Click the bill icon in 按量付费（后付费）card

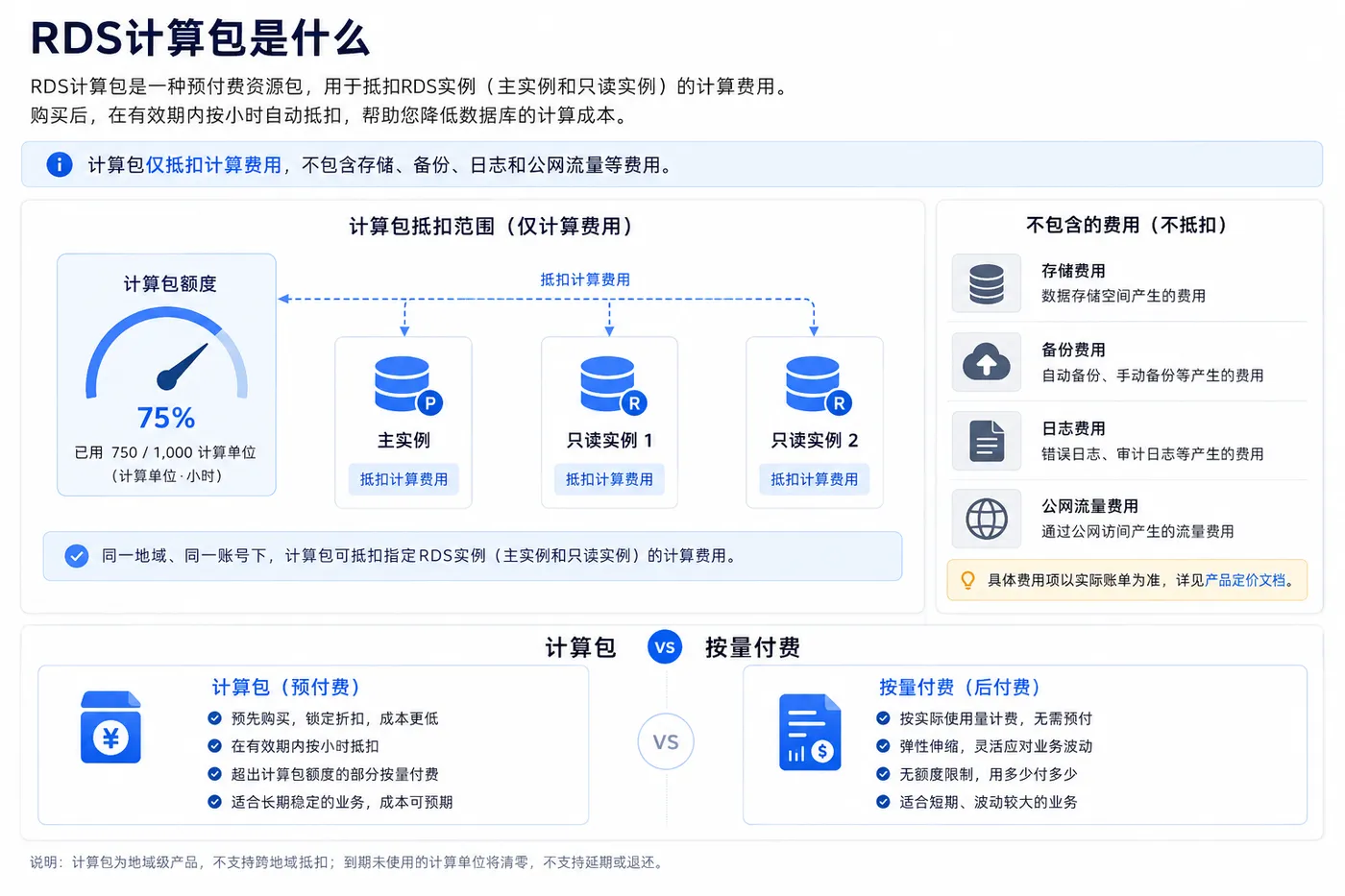coord(810,732)
